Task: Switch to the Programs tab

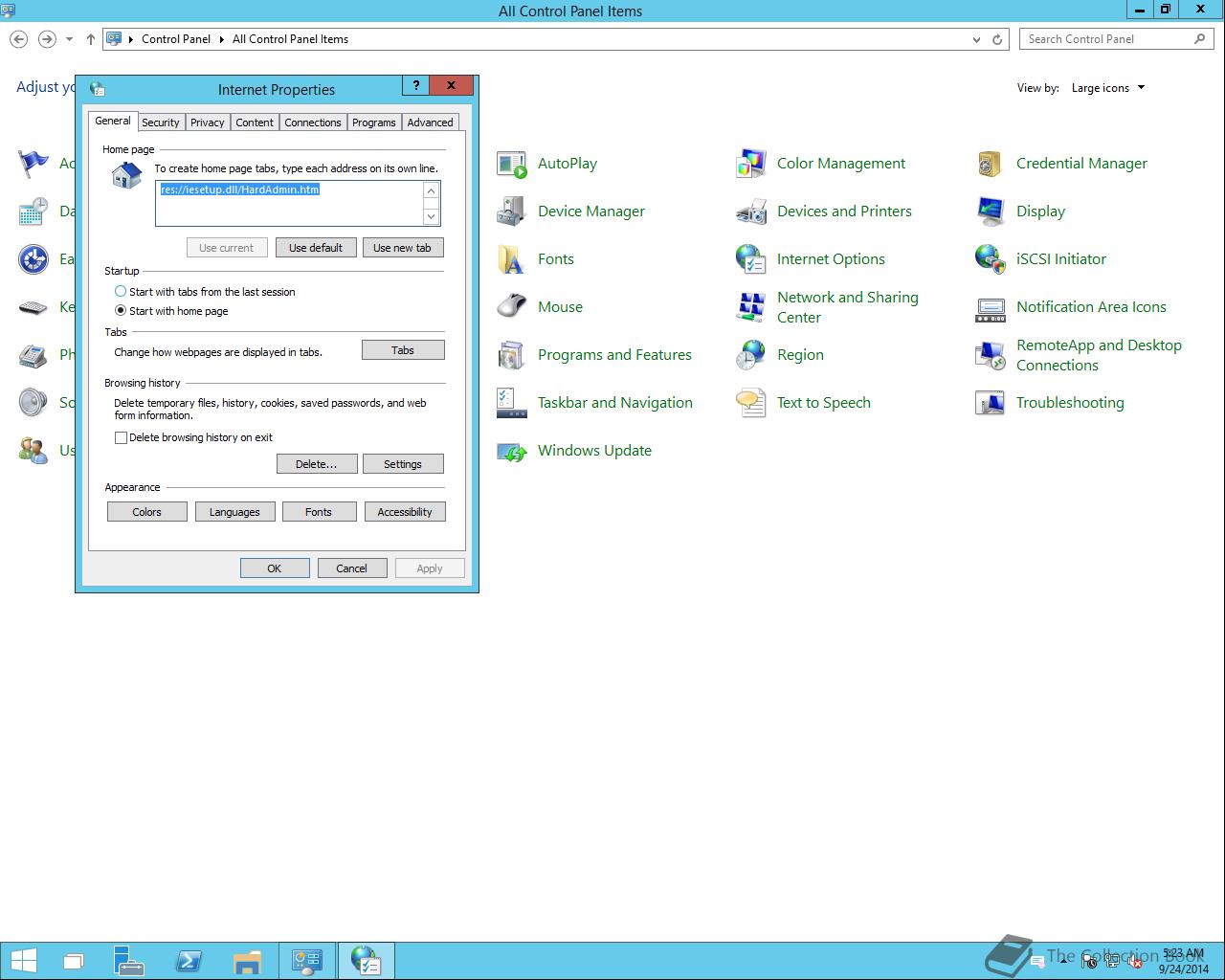Action: 374,122
